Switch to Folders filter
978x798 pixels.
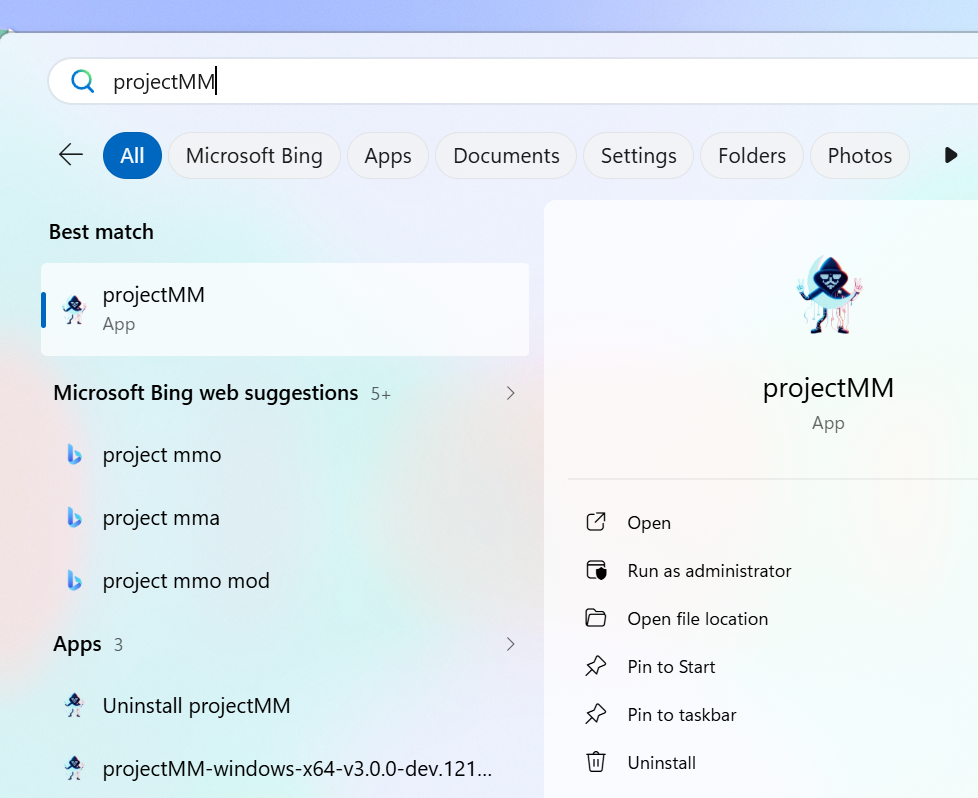point(752,155)
